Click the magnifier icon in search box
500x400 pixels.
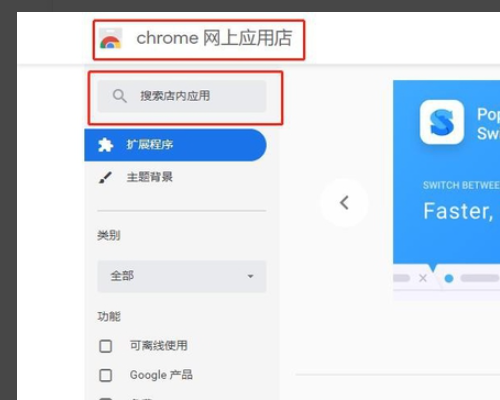(119, 96)
